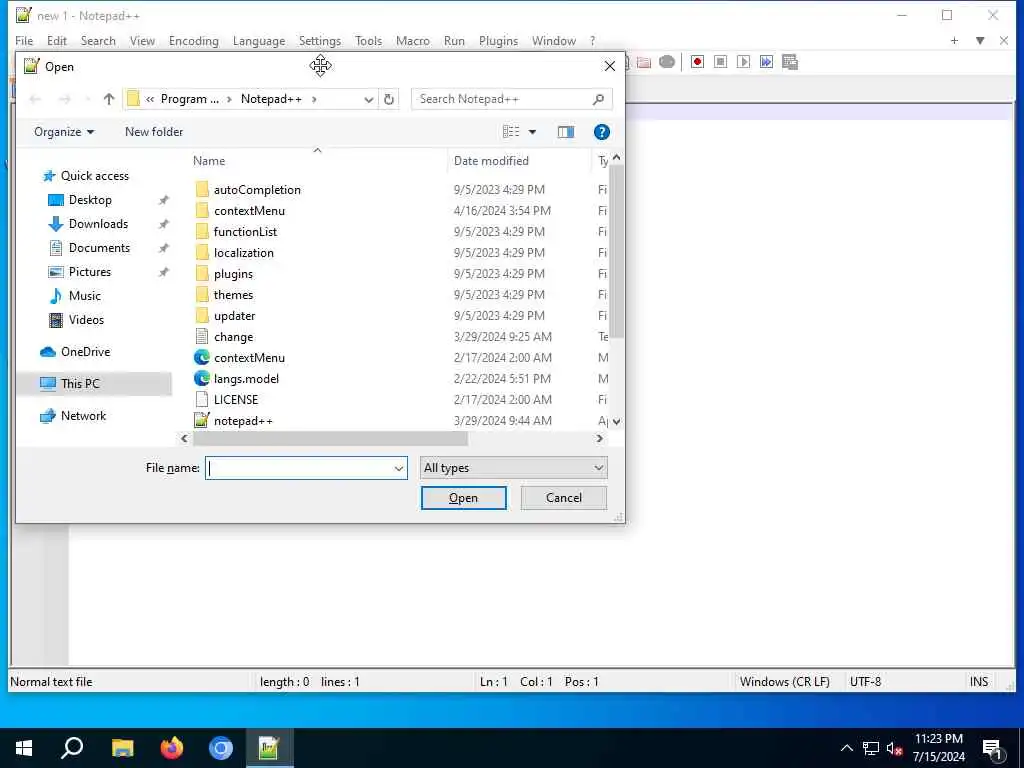
Task: Open Windows Start menu
Action: coord(24,748)
